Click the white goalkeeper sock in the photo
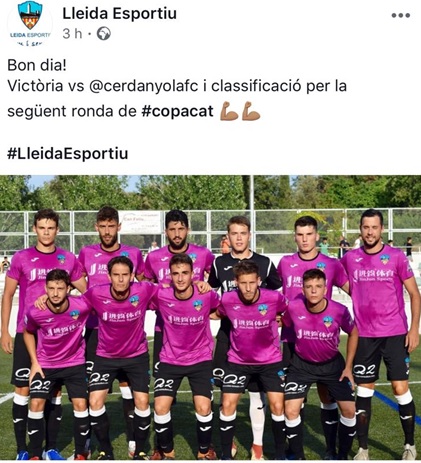421x463 pixels. (x=257, y=418)
